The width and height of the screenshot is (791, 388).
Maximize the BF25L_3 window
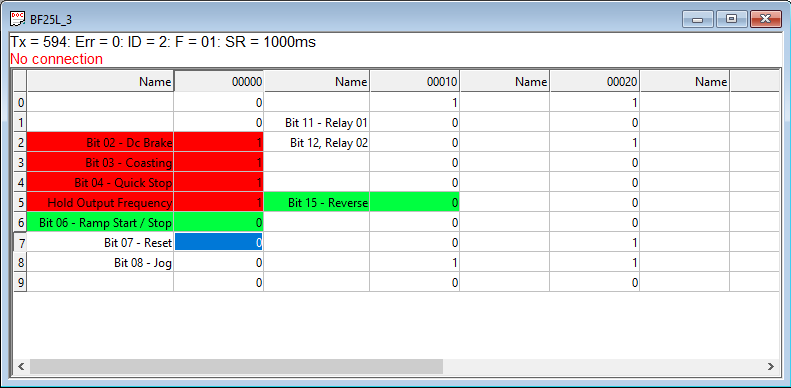coord(731,19)
